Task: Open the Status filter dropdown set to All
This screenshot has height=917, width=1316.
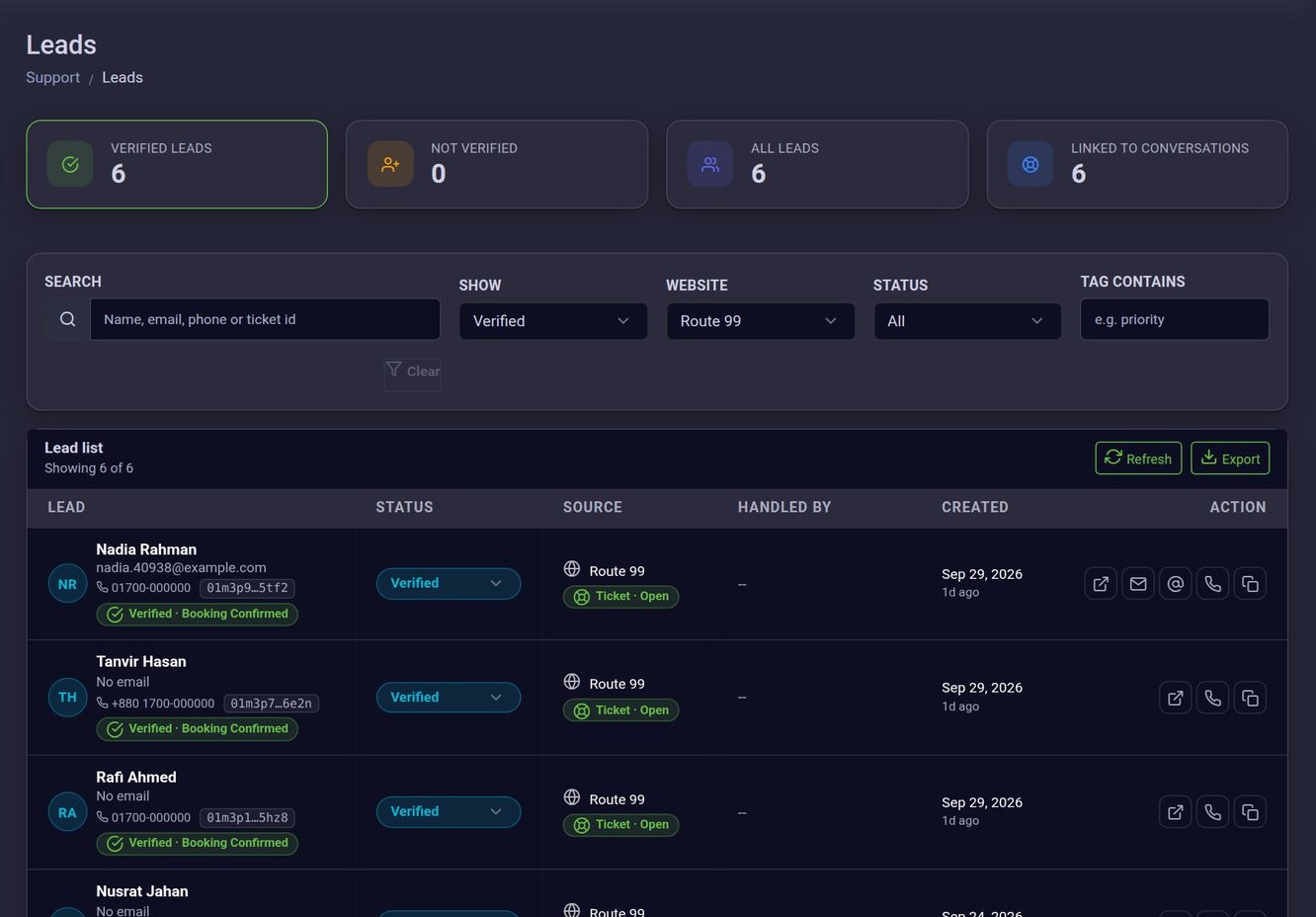Action: tap(967, 321)
